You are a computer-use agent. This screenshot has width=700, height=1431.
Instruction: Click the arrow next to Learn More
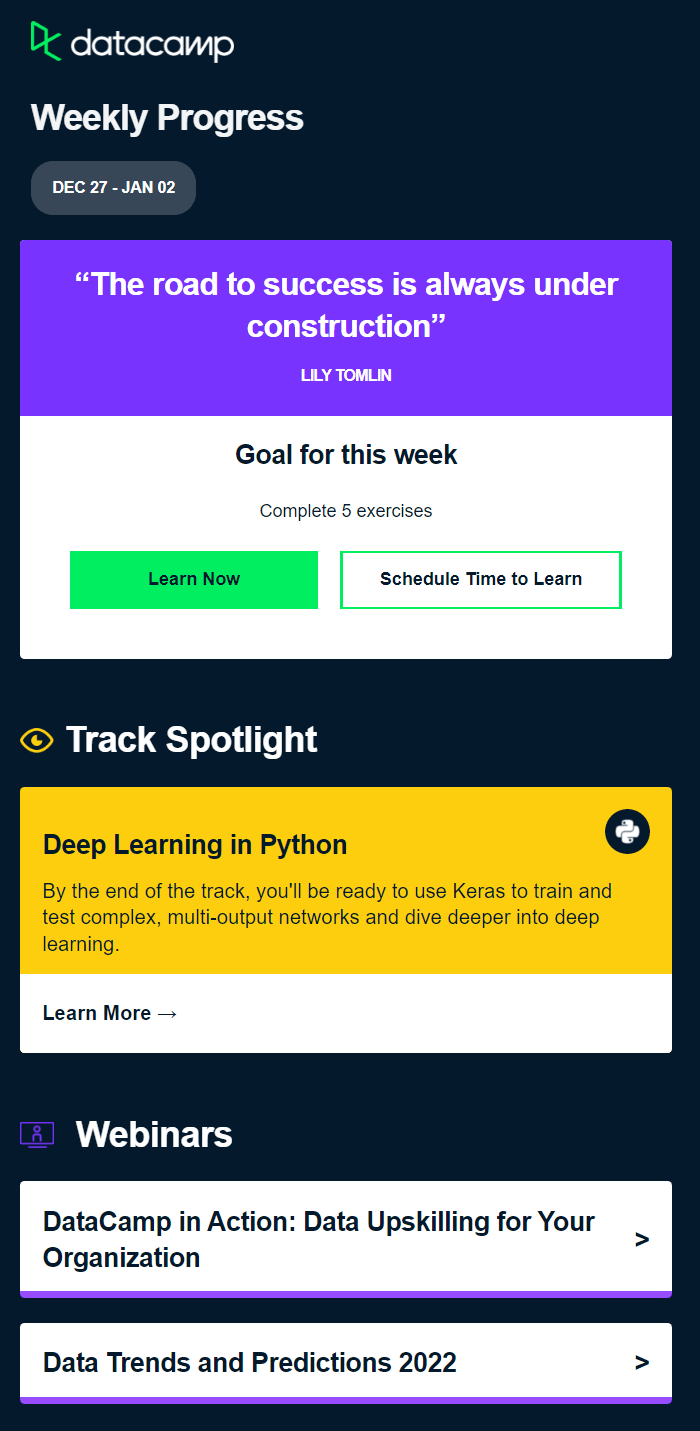click(166, 1013)
